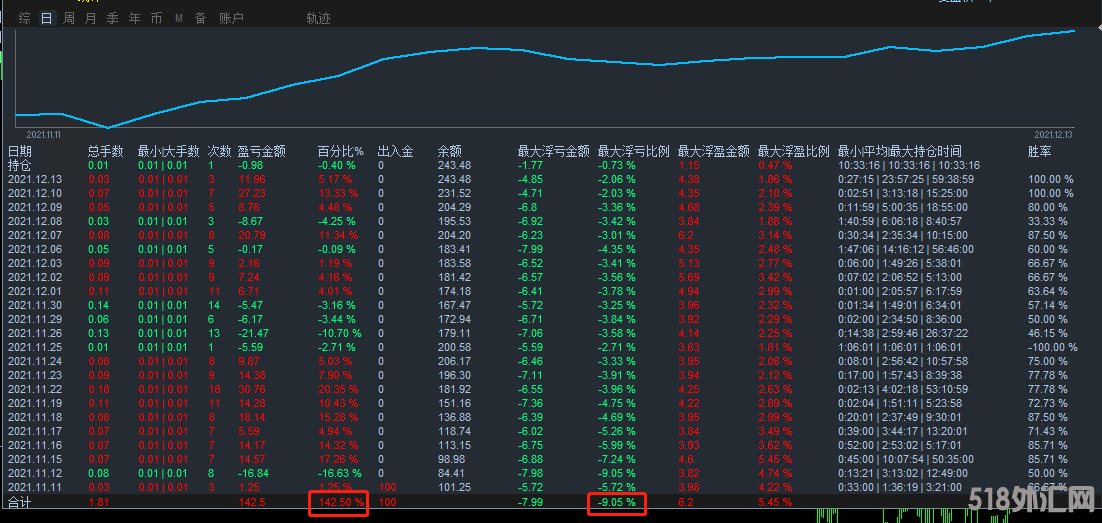The width and height of the screenshot is (1102, 523).
Task: Switch to the 周 weekly tab
Action: tap(69, 18)
